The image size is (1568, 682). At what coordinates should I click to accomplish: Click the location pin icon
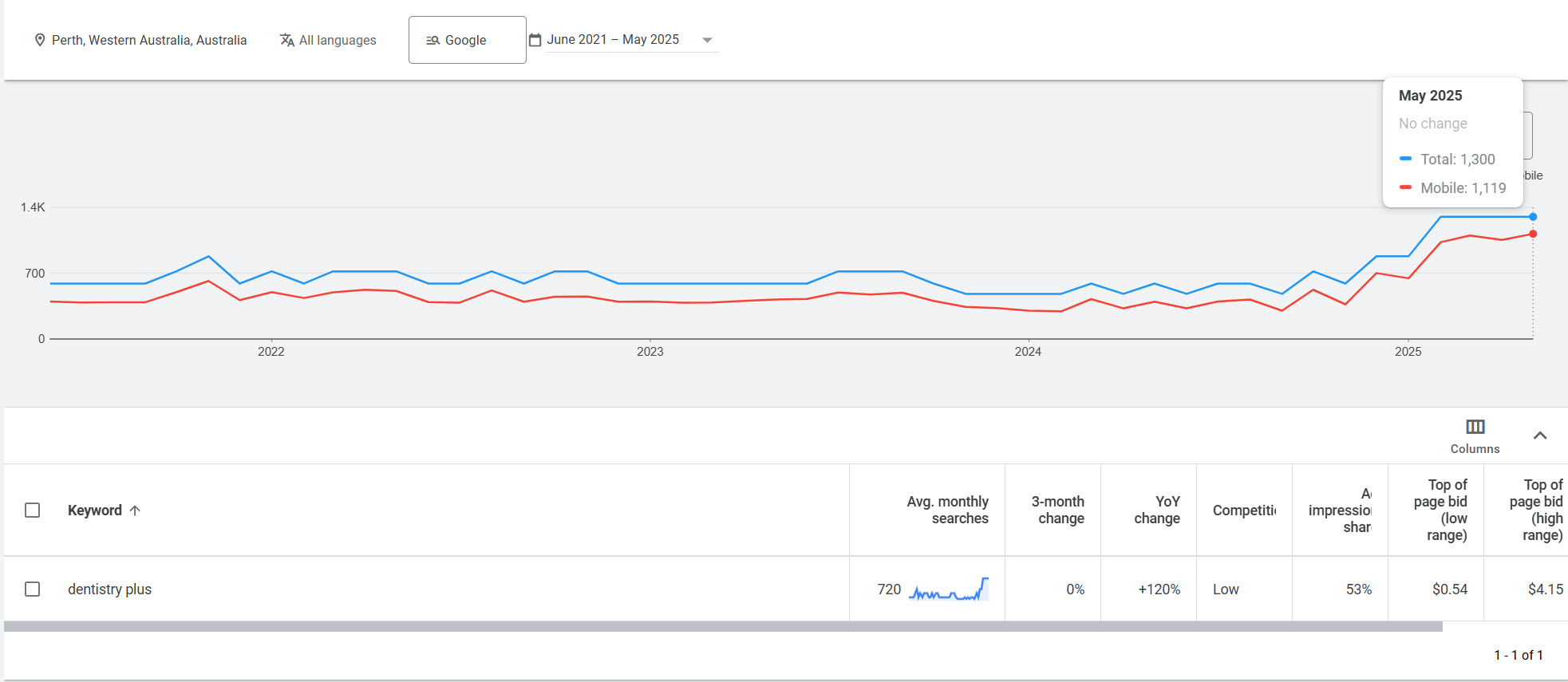(x=39, y=40)
